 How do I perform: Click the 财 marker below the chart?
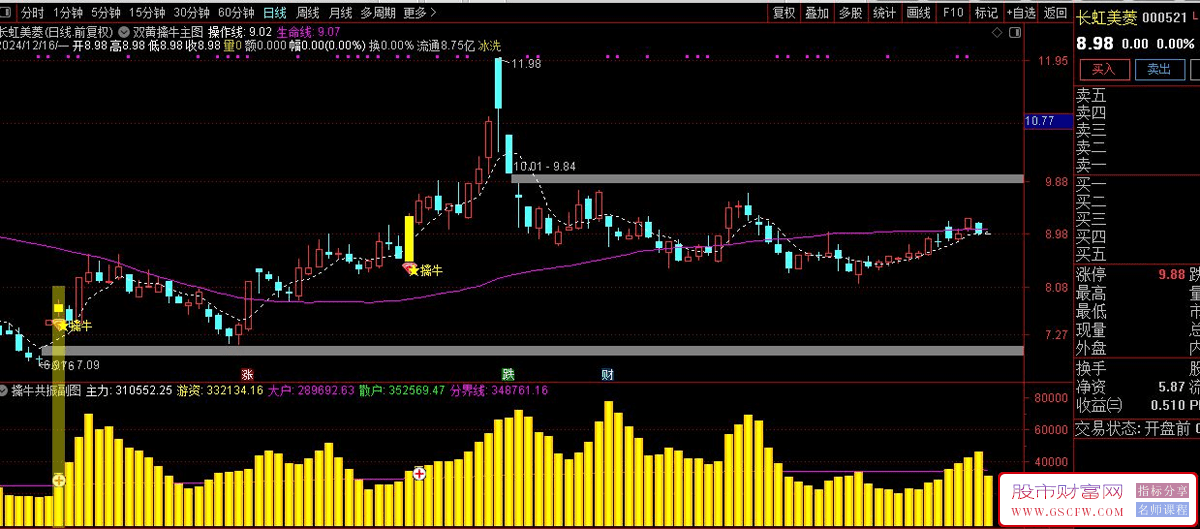[x=607, y=374]
